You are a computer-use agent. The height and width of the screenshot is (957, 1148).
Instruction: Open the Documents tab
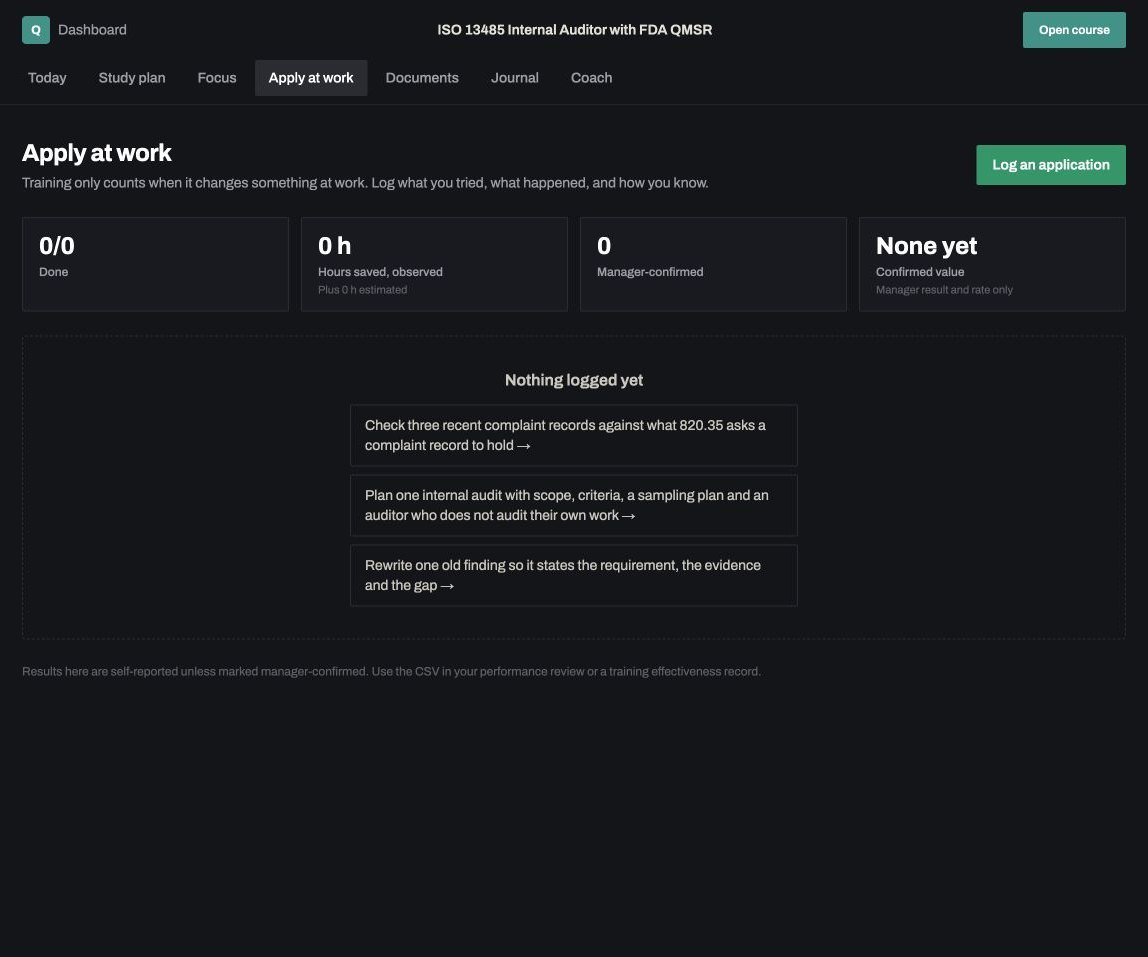click(422, 78)
